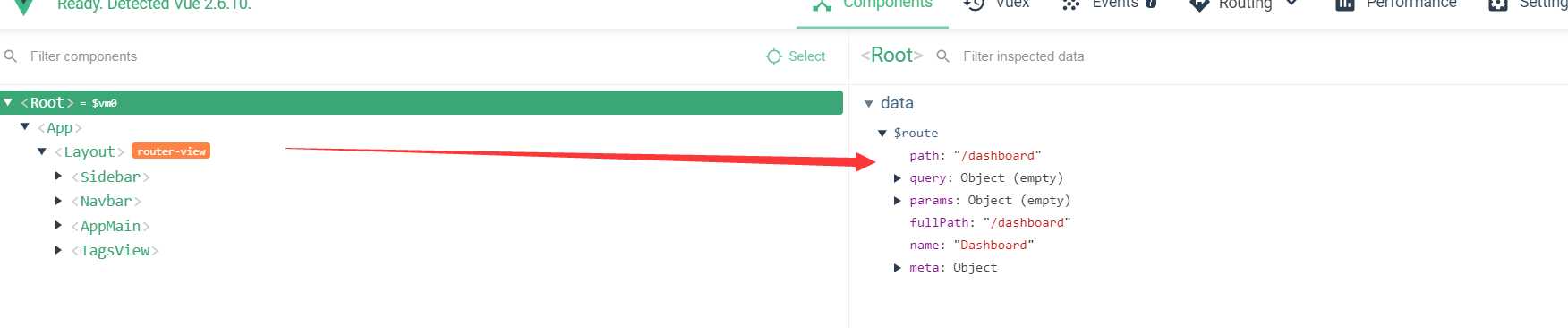Collapse the App component node
Image resolution: width=1568 pixels, height=328 pixels.
coord(25,127)
